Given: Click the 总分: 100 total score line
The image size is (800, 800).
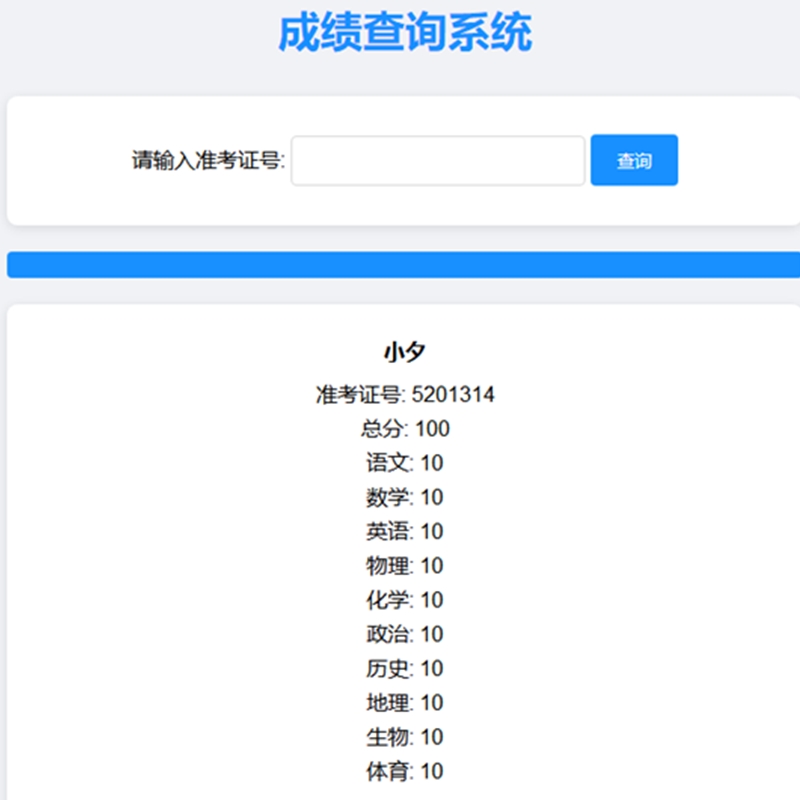Looking at the screenshot, I should pos(404,429).
